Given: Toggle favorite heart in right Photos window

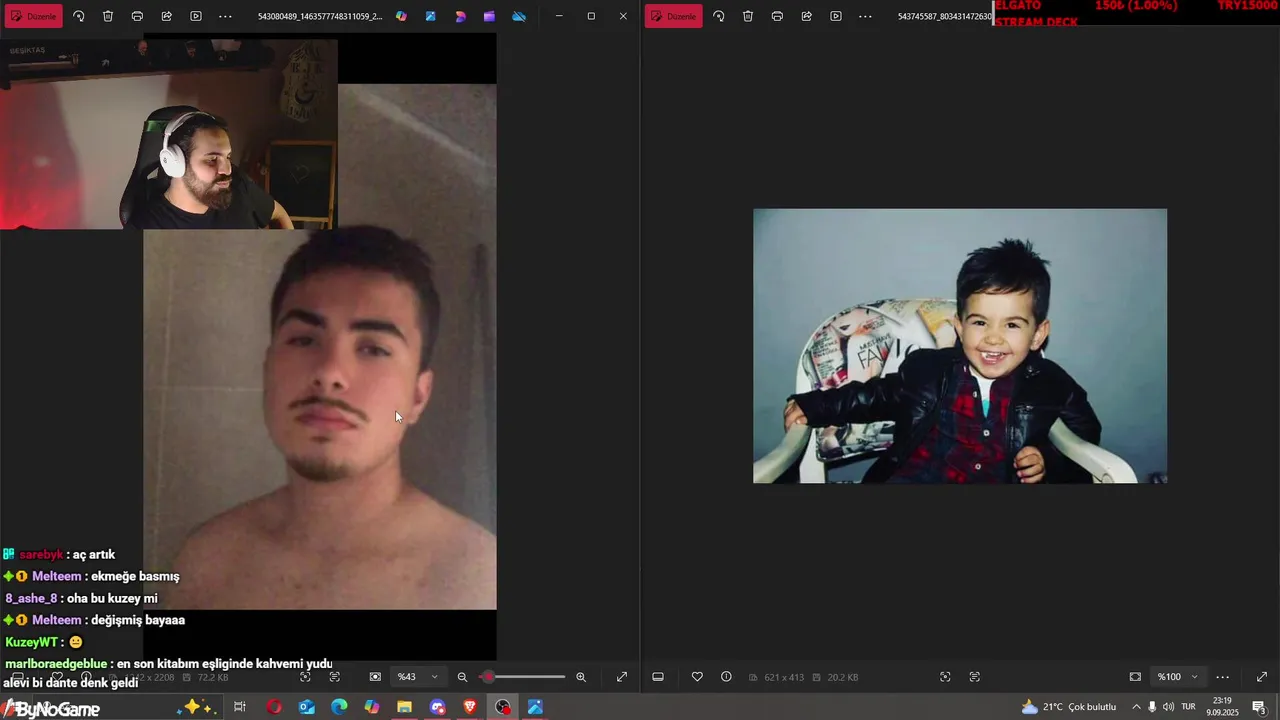Looking at the screenshot, I should click(x=697, y=677).
